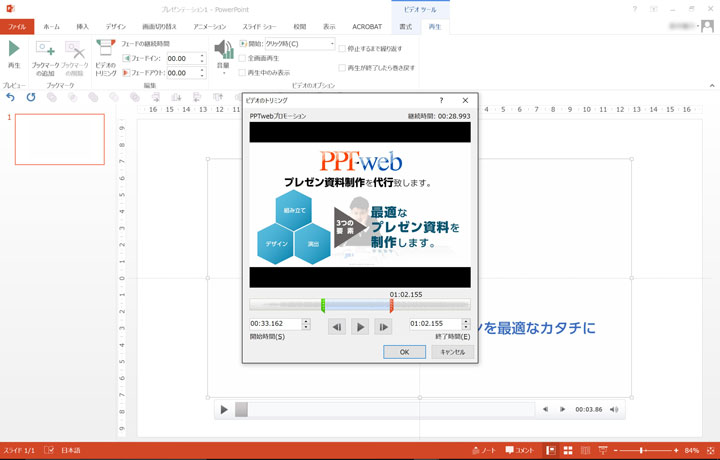
Task: Click the undo arrow in quick access toolbar
Action: (10, 97)
